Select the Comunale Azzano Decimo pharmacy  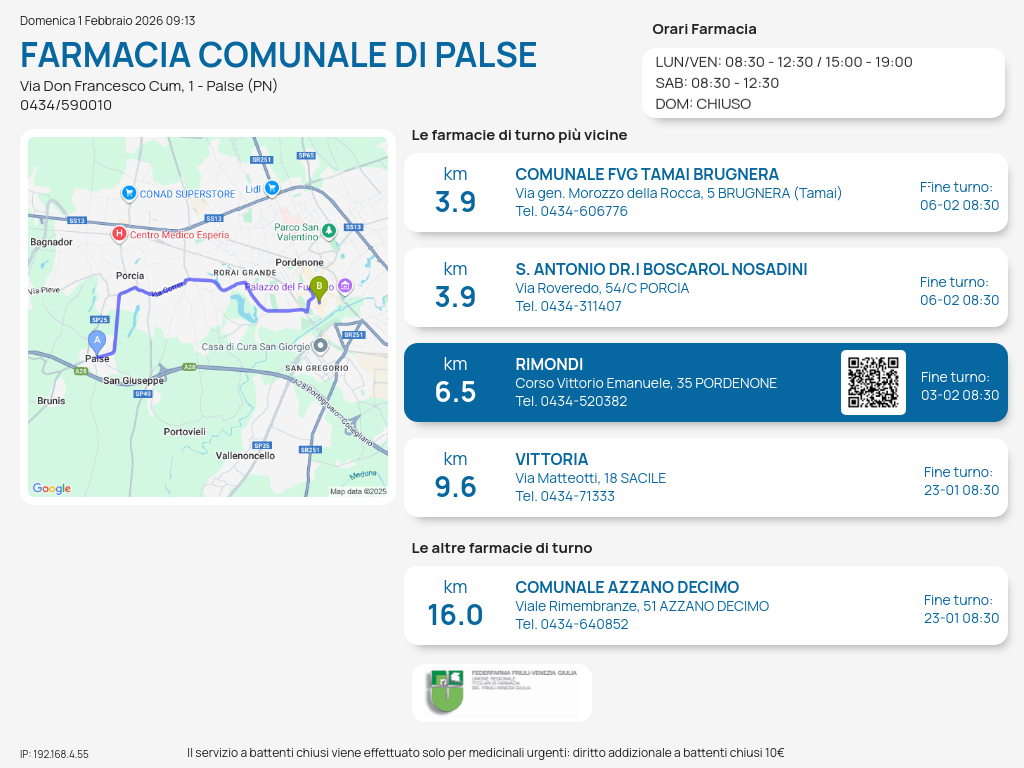coord(626,587)
